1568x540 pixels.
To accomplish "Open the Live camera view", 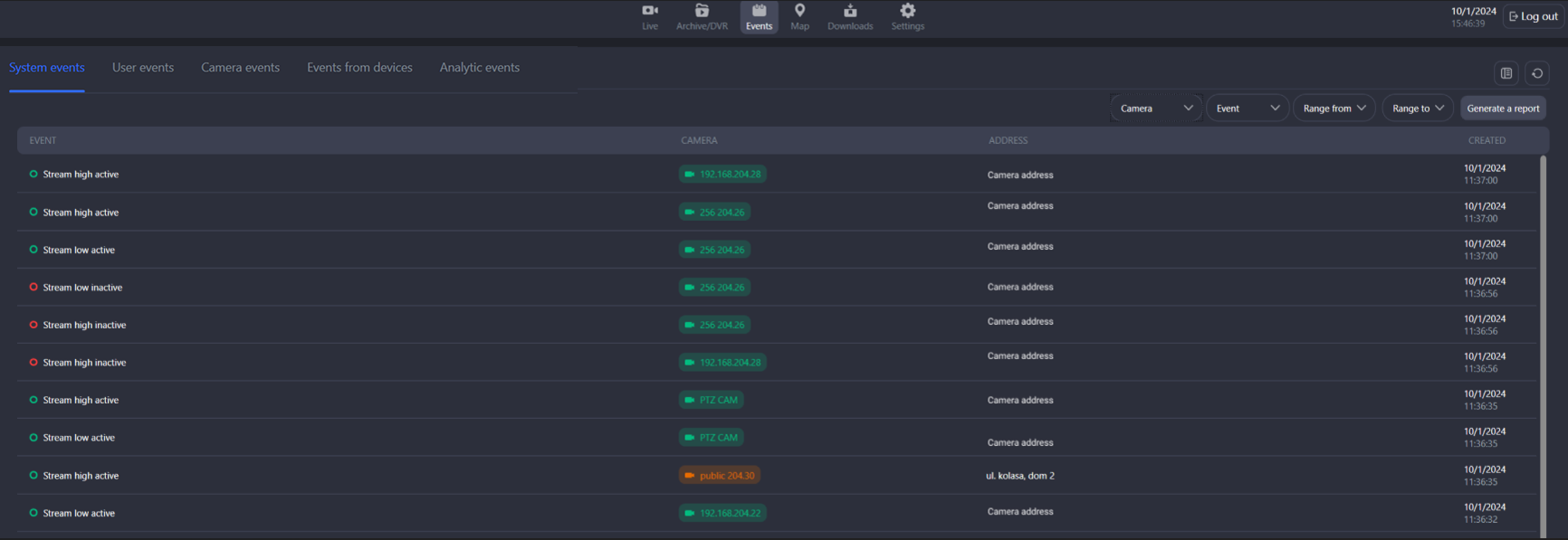I will 650,16.
